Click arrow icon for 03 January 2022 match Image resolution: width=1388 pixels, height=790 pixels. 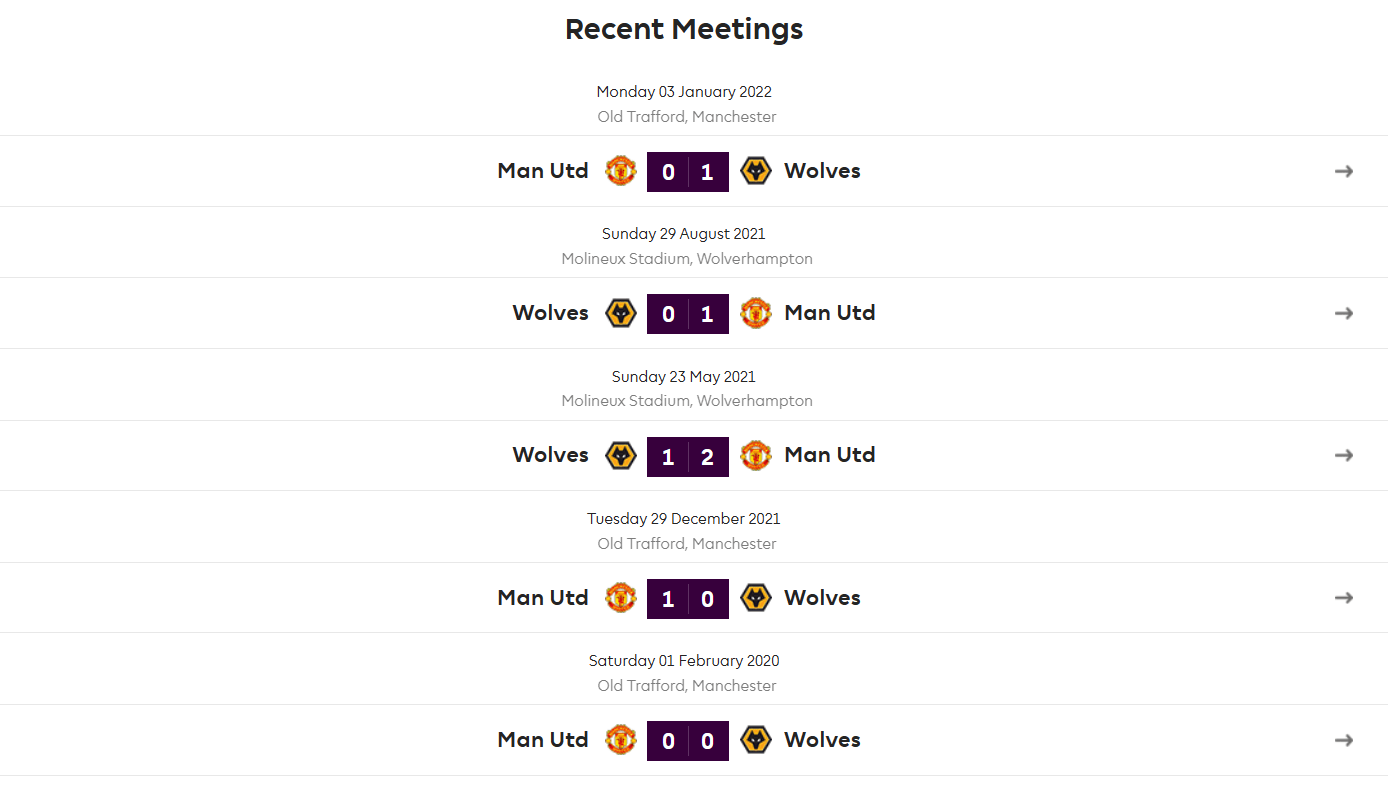(x=1344, y=171)
